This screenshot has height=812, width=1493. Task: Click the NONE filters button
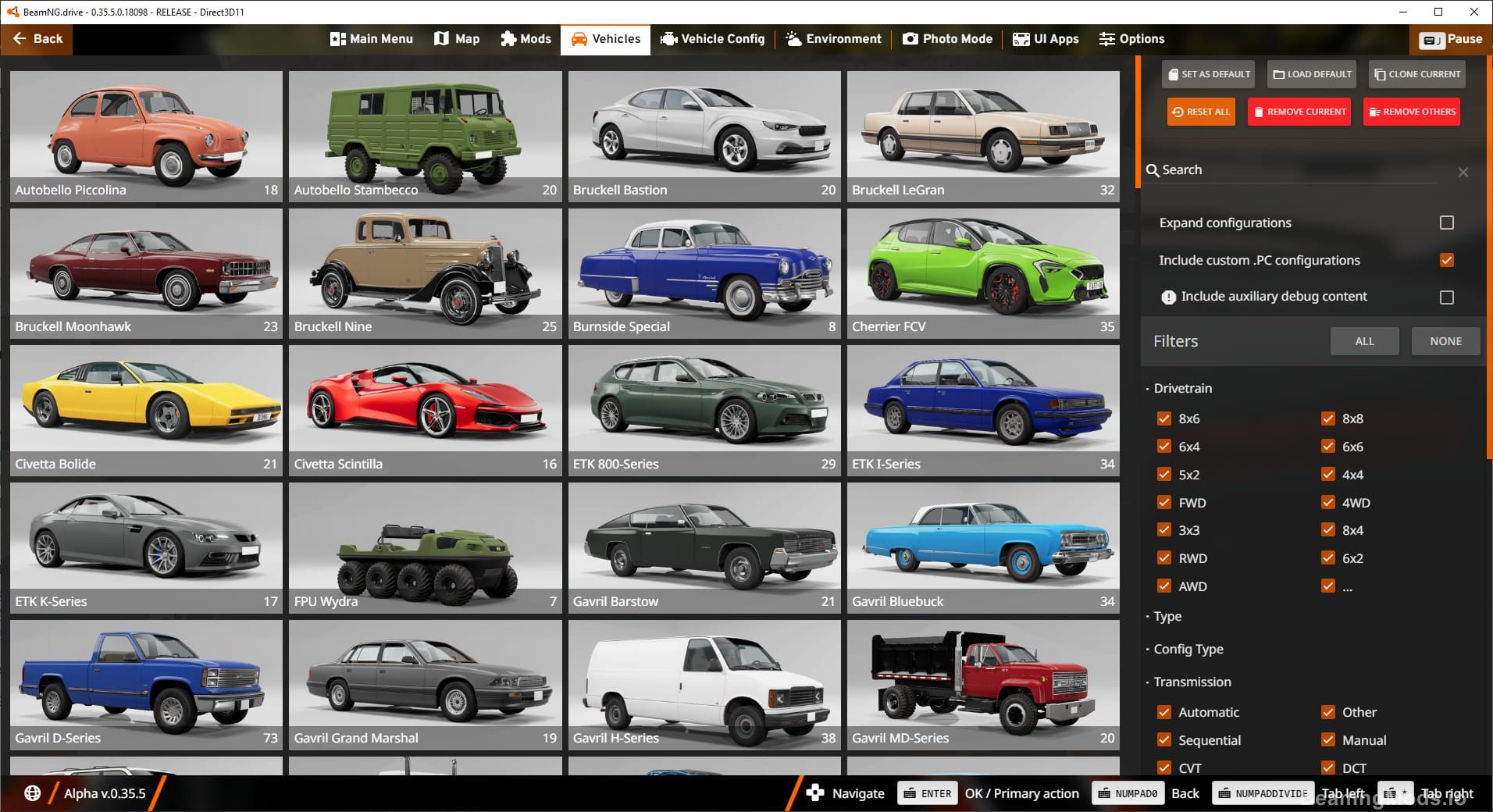point(1445,341)
